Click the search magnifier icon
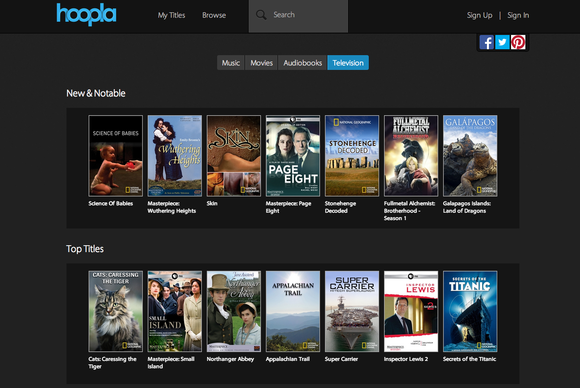This screenshot has height=388, width=580. click(x=261, y=15)
